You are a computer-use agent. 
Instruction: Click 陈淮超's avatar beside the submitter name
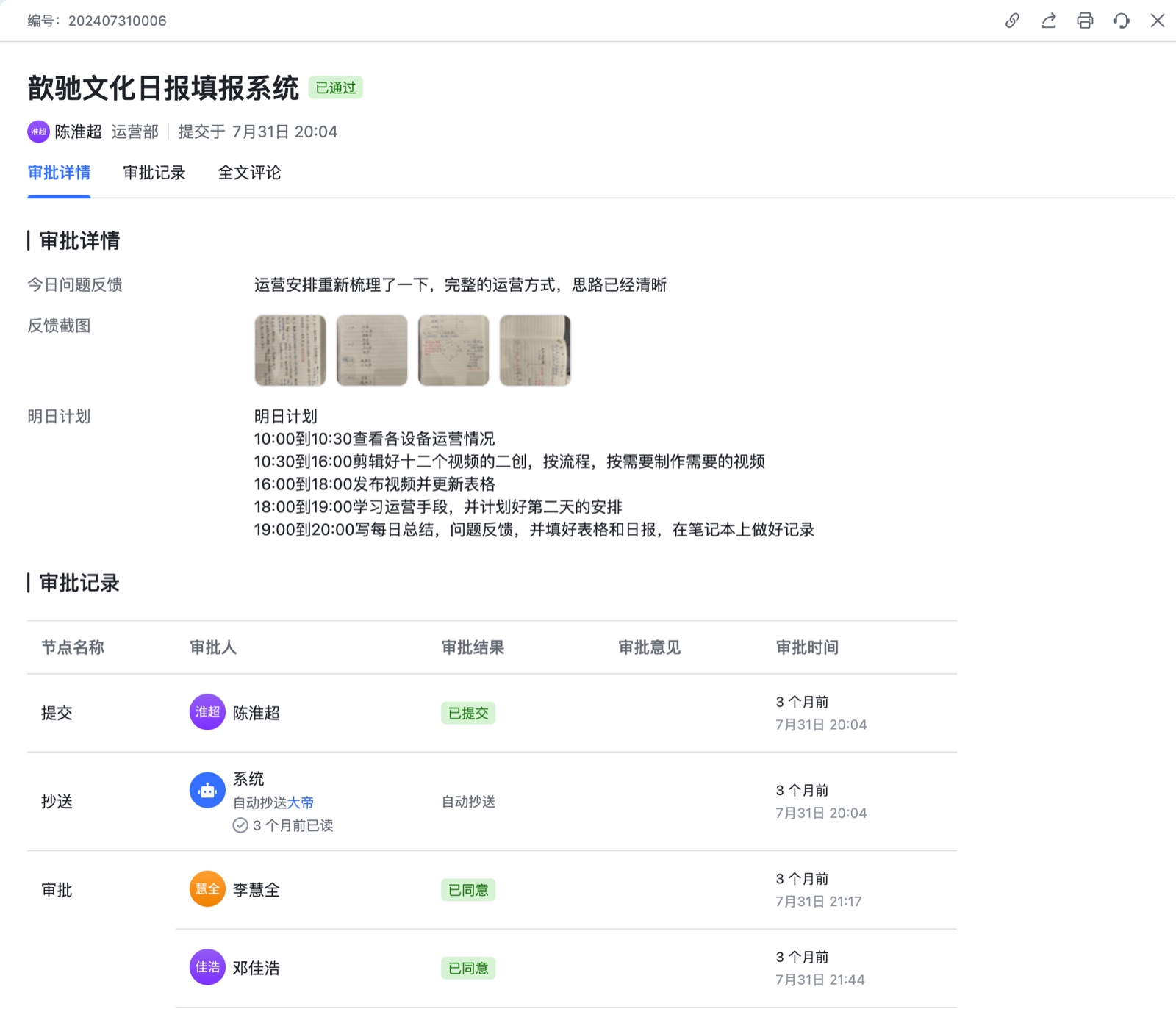[38, 132]
